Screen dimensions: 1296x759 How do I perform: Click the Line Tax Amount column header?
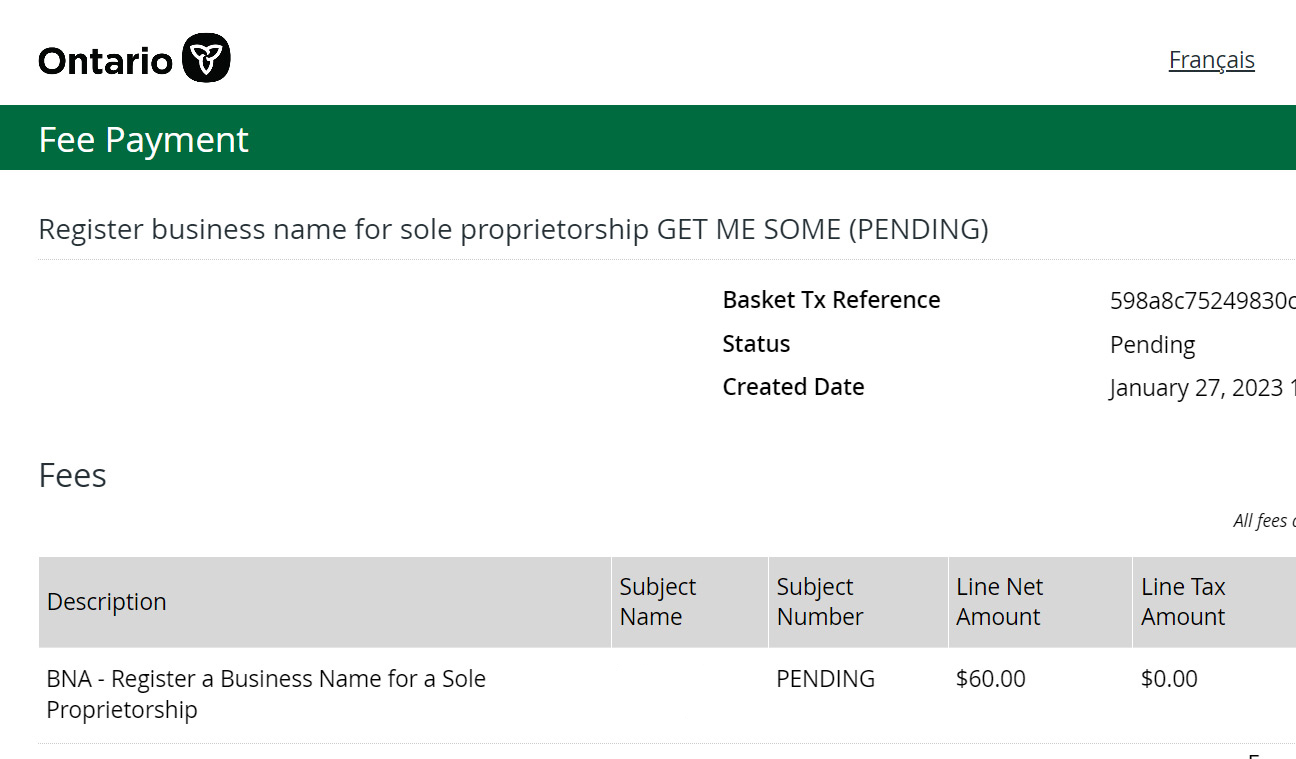click(x=1183, y=602)
